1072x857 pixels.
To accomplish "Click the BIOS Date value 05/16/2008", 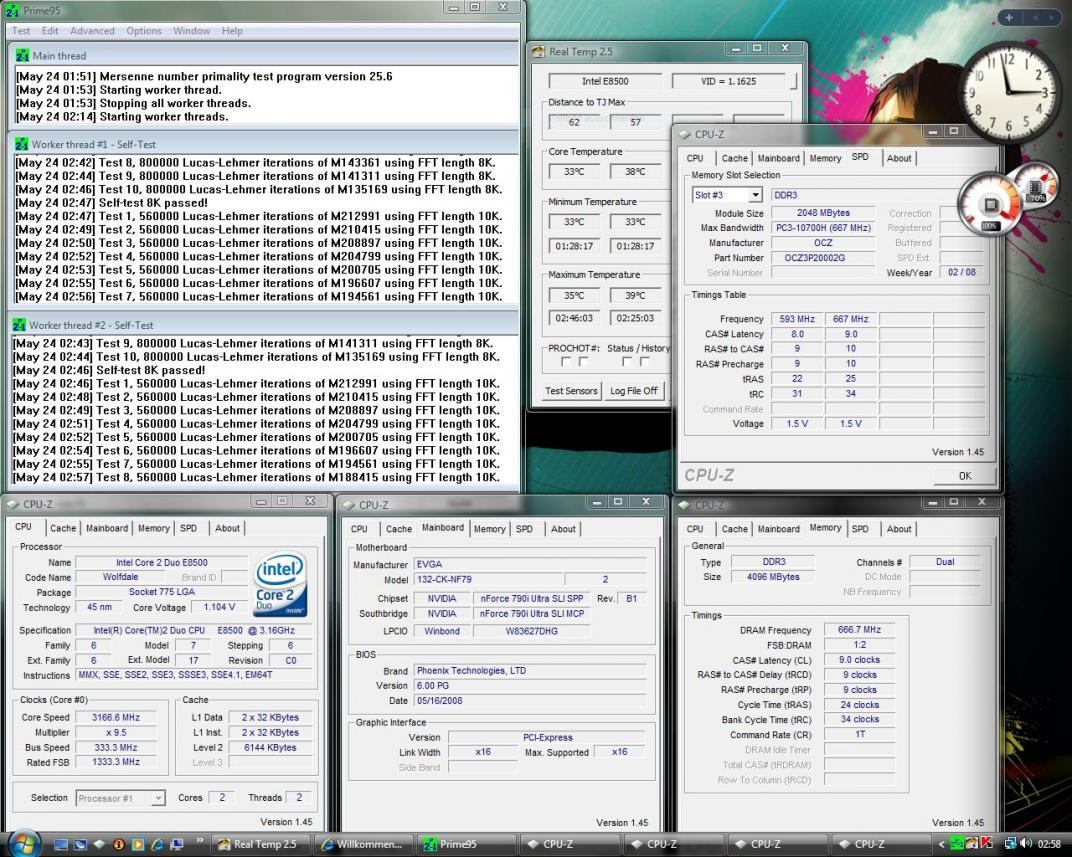I will (x=531, y=700).
